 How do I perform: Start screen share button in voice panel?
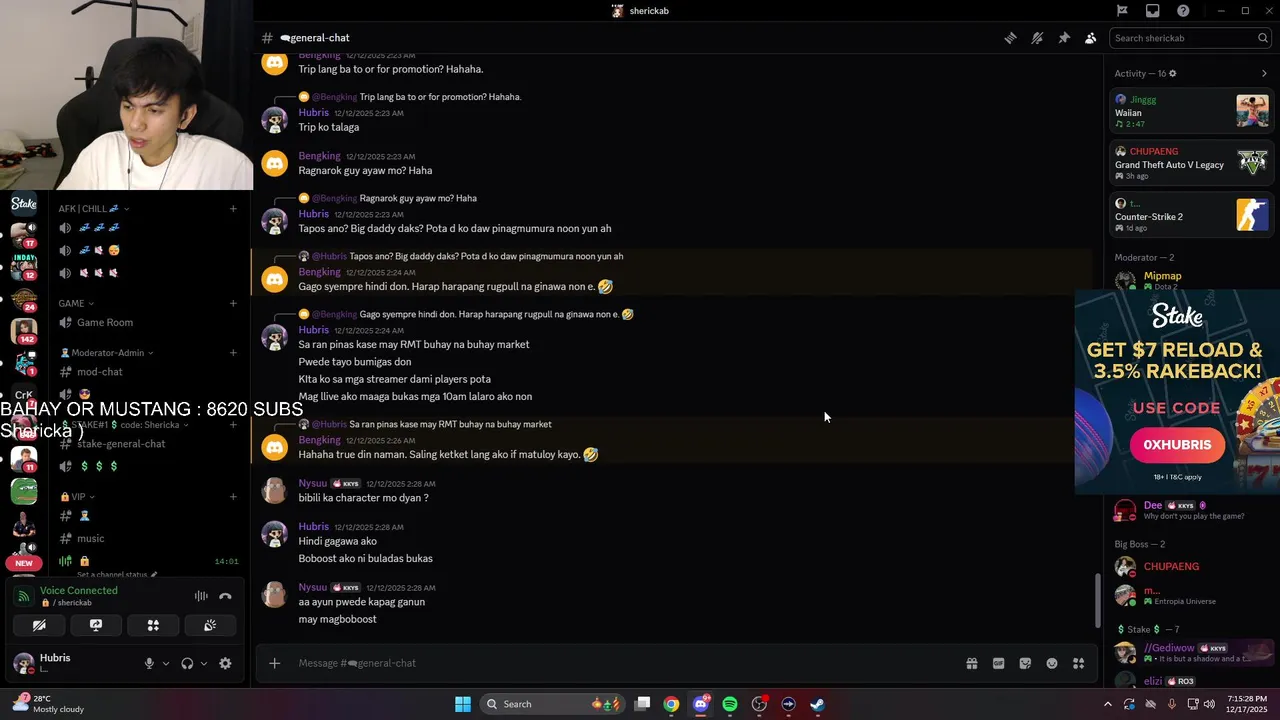96,625
